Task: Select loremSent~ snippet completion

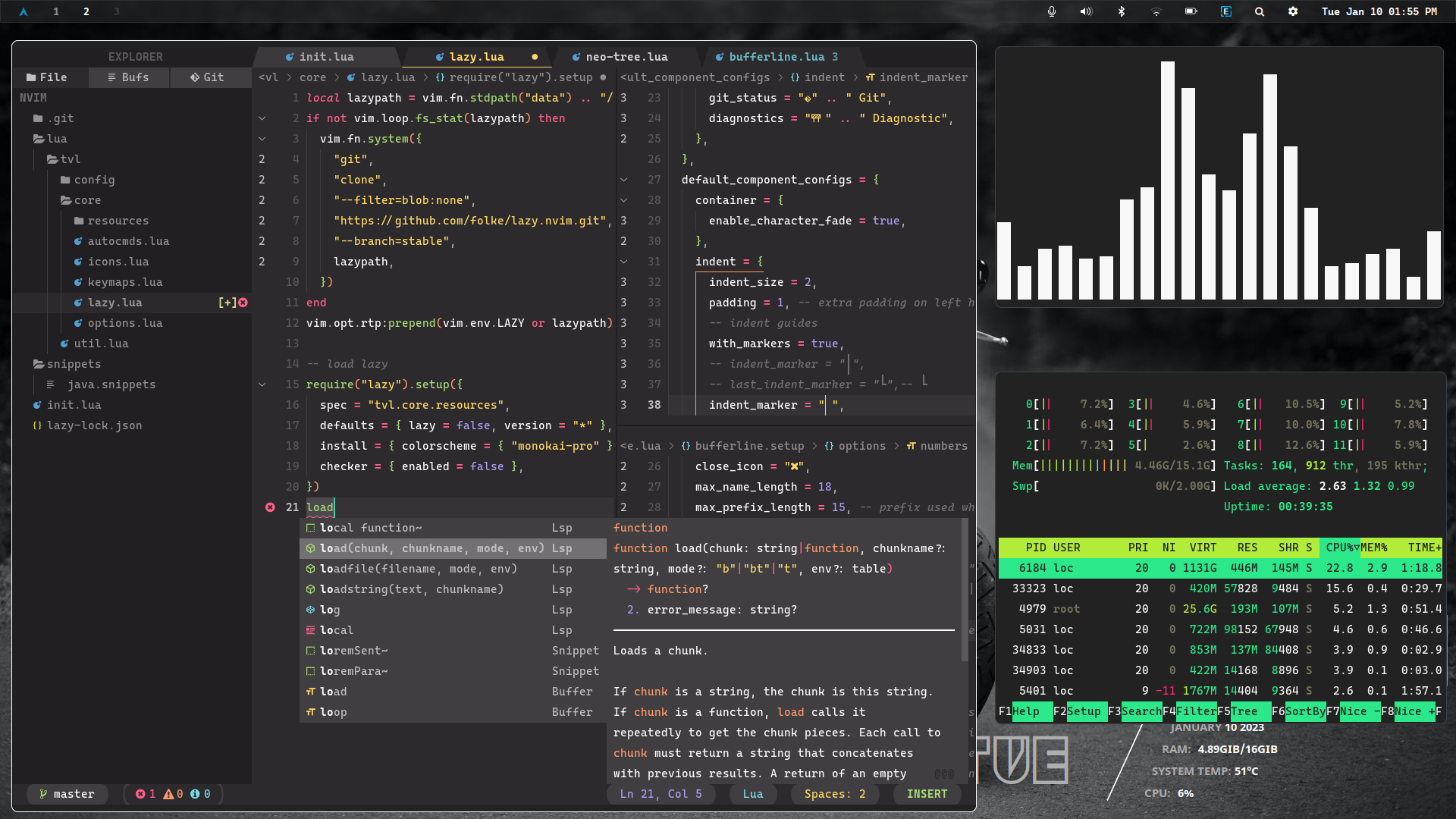Action: coord(453,651)
